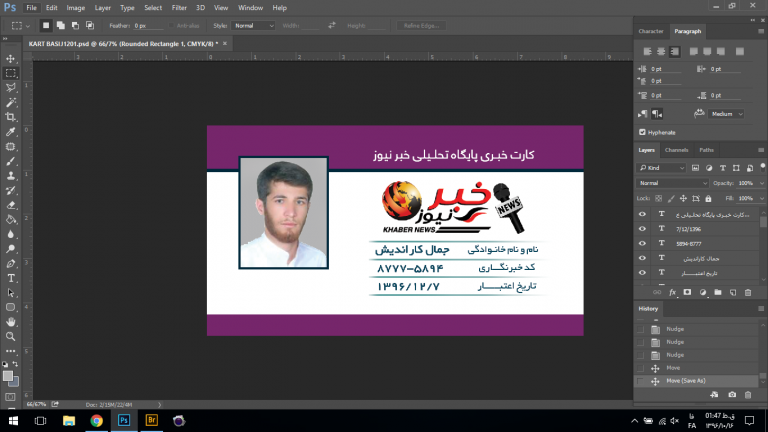Screen dimensions: 768x432
Task: Open the Medium justification dropdown
Action: pos(726,114)
